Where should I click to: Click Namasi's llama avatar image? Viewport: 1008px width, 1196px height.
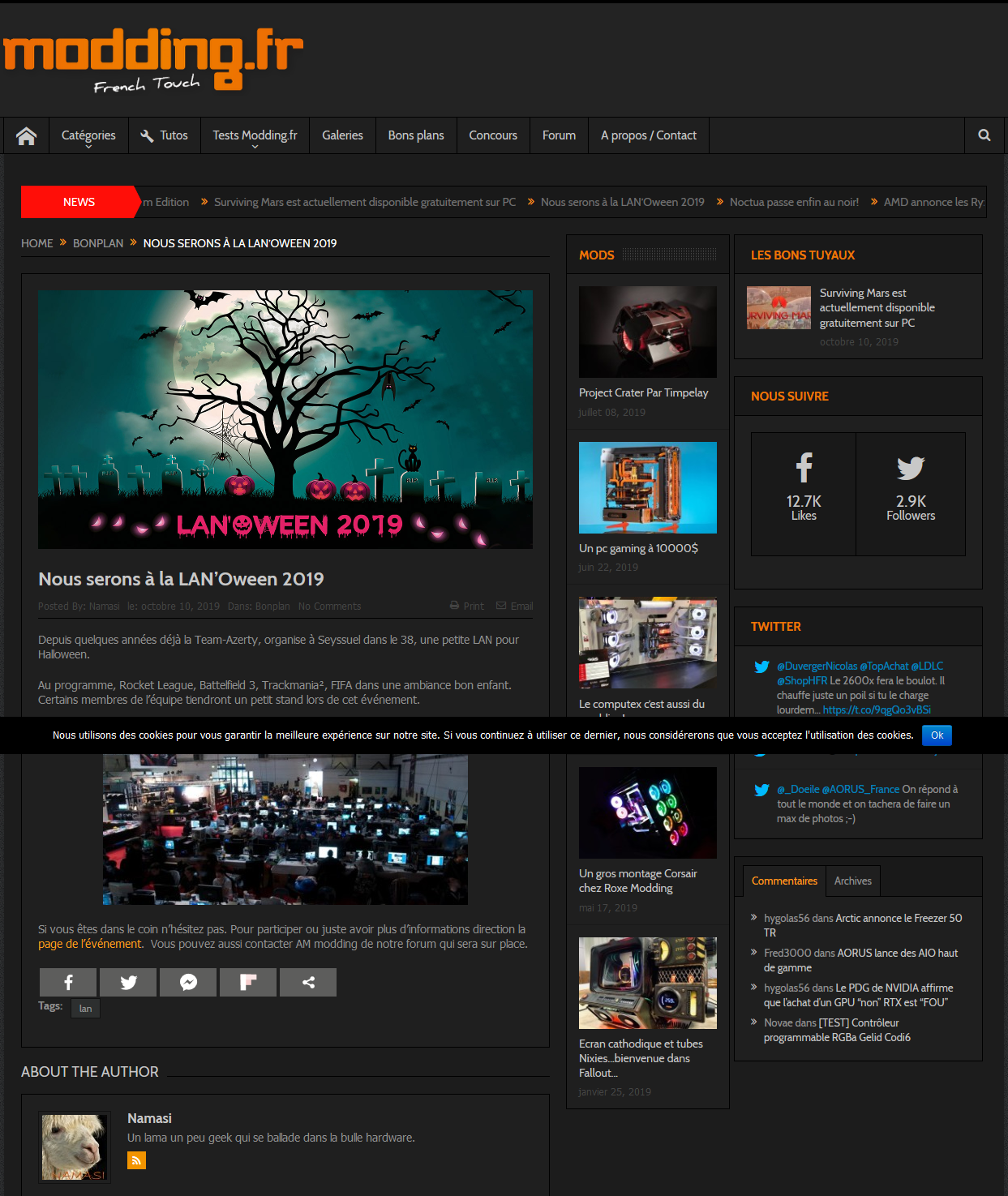(74, 1147)
